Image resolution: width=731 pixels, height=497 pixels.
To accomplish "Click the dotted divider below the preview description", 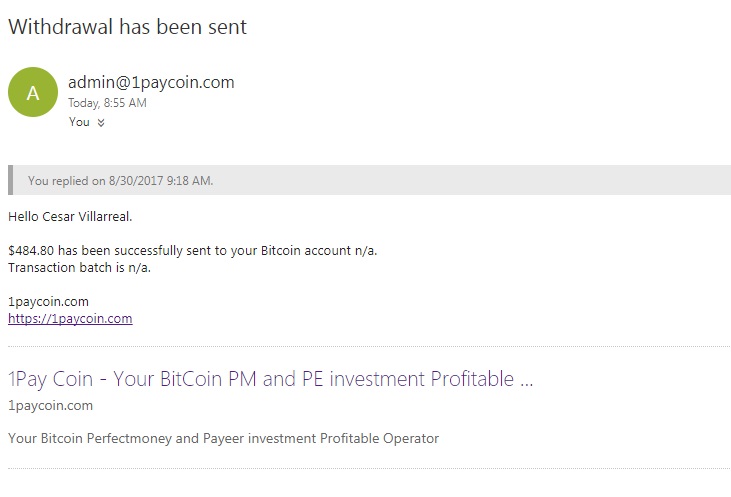I will (x=368, y=468).
